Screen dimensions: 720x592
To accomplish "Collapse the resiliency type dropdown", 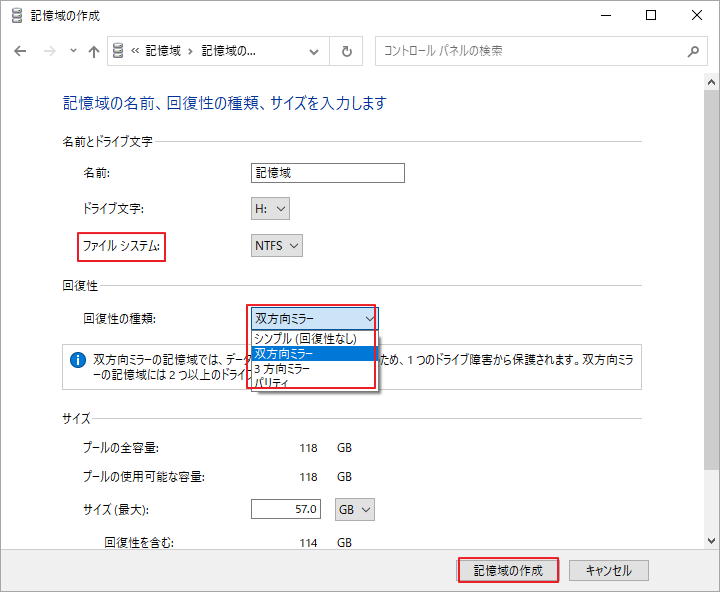I will pos(313,318).
